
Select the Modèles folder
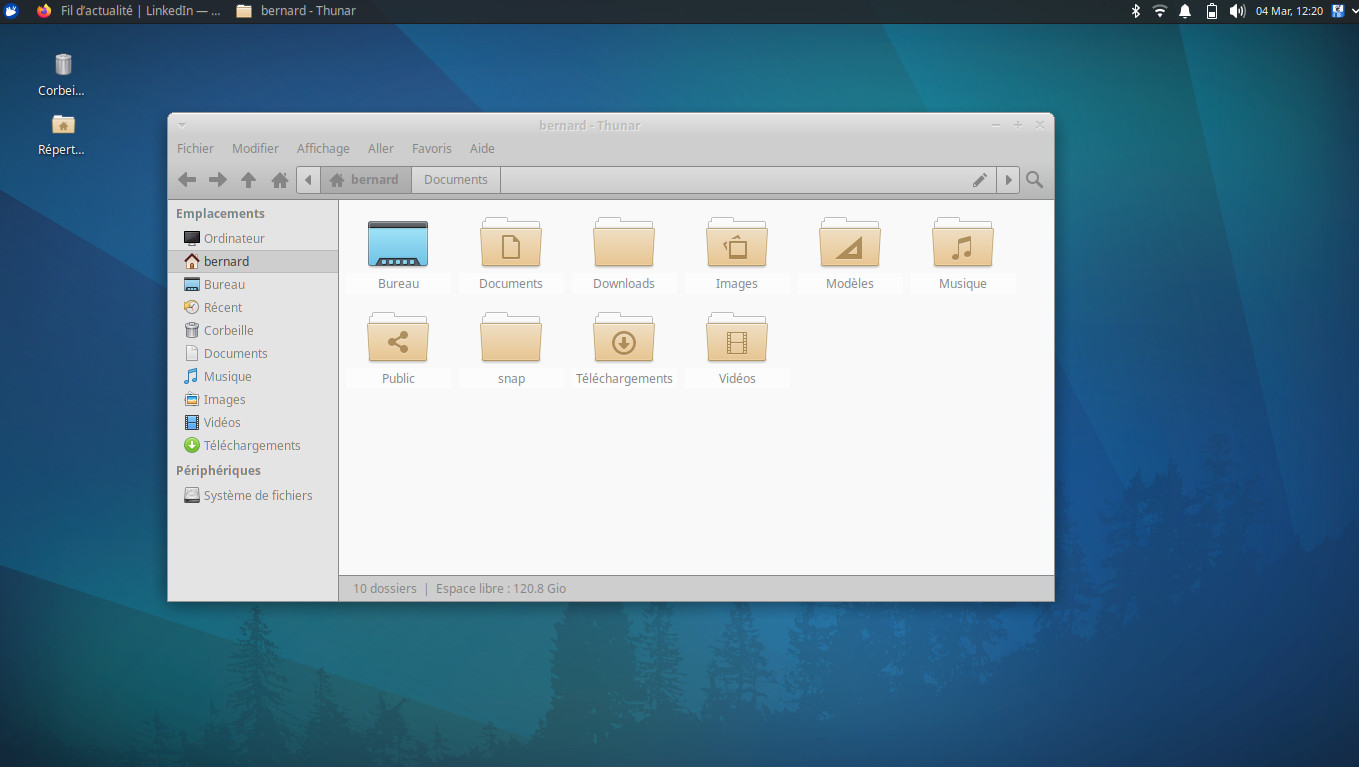pos(849,244)
